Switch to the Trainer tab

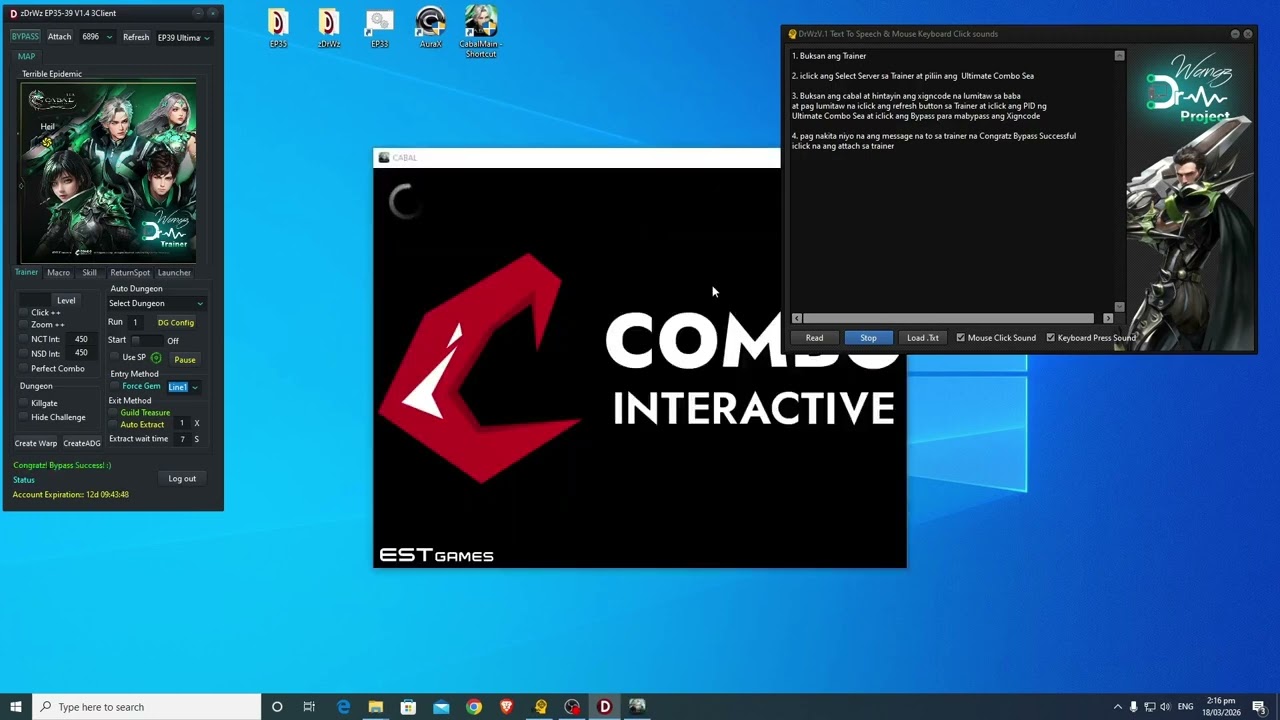tap(26, 272)
